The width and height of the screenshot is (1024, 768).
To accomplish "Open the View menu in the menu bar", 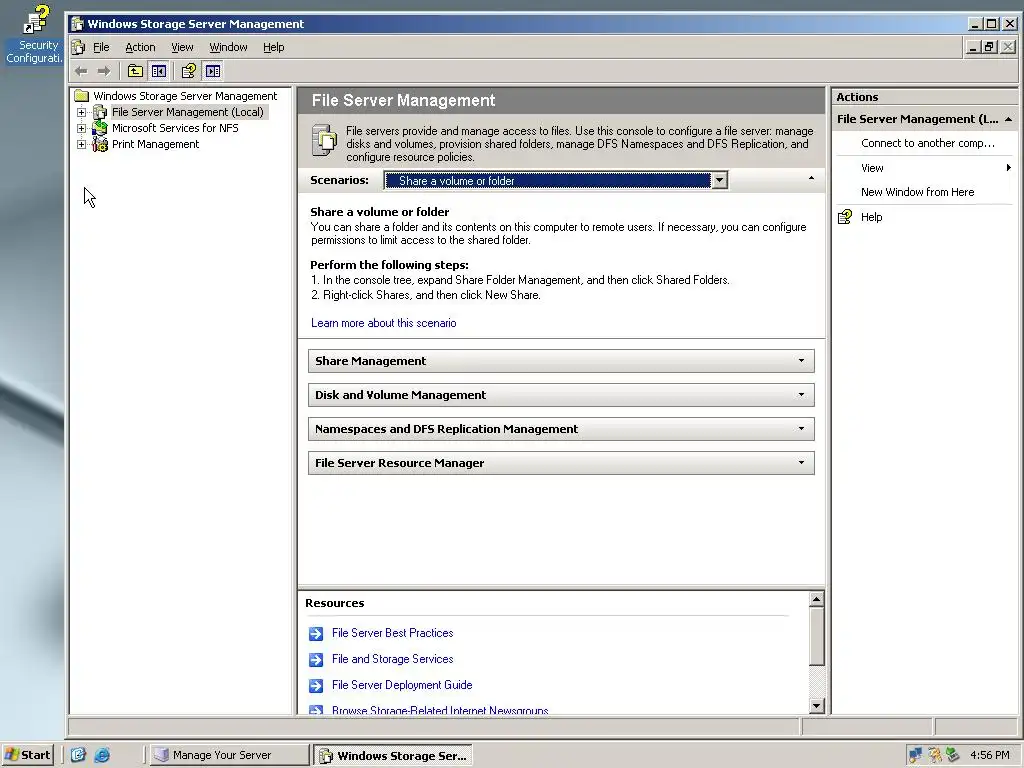I will [x=182, y=47].
